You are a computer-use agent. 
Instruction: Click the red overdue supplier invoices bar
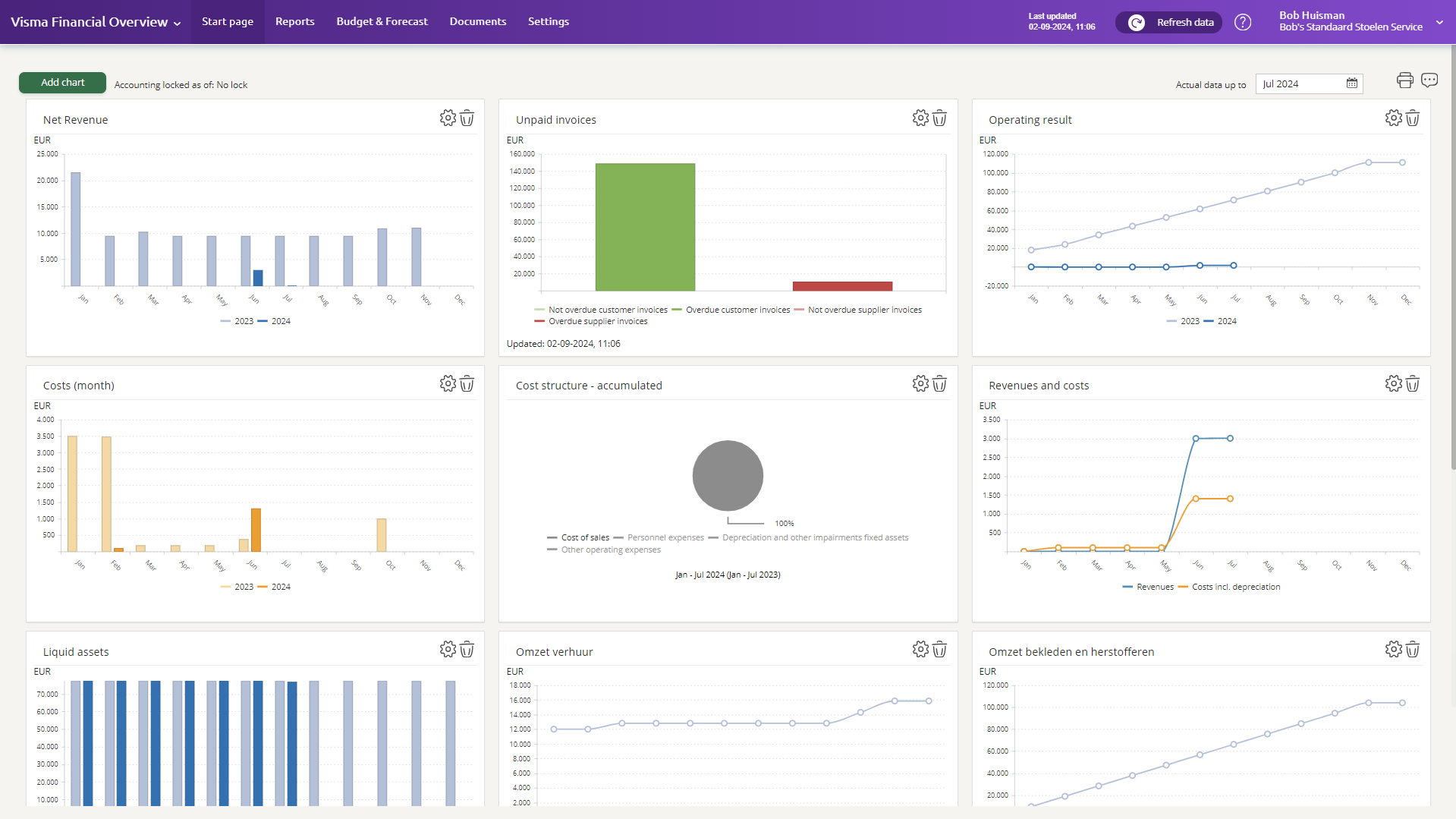click(842, 286)
